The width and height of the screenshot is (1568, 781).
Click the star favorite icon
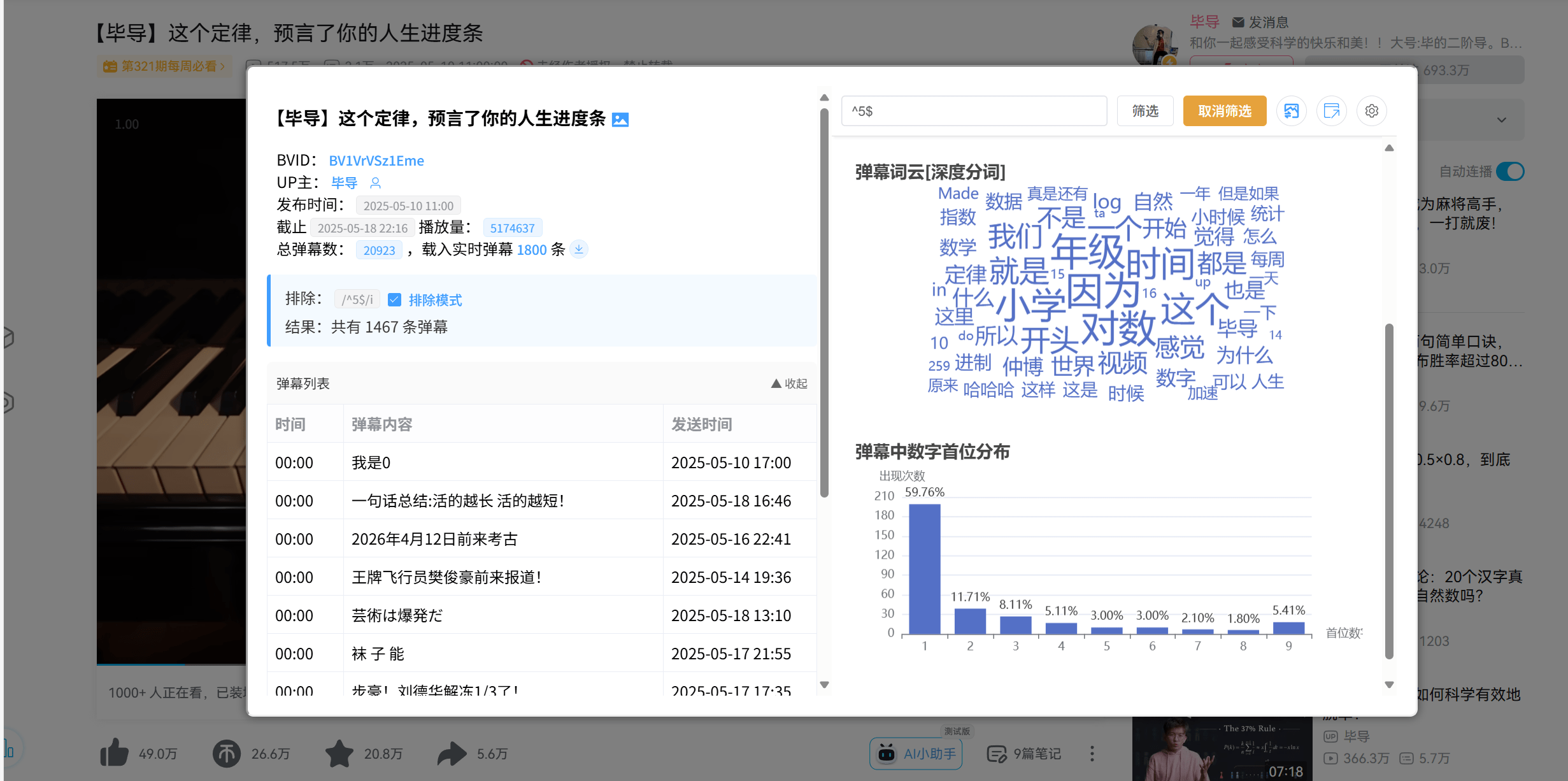point(339,754)
